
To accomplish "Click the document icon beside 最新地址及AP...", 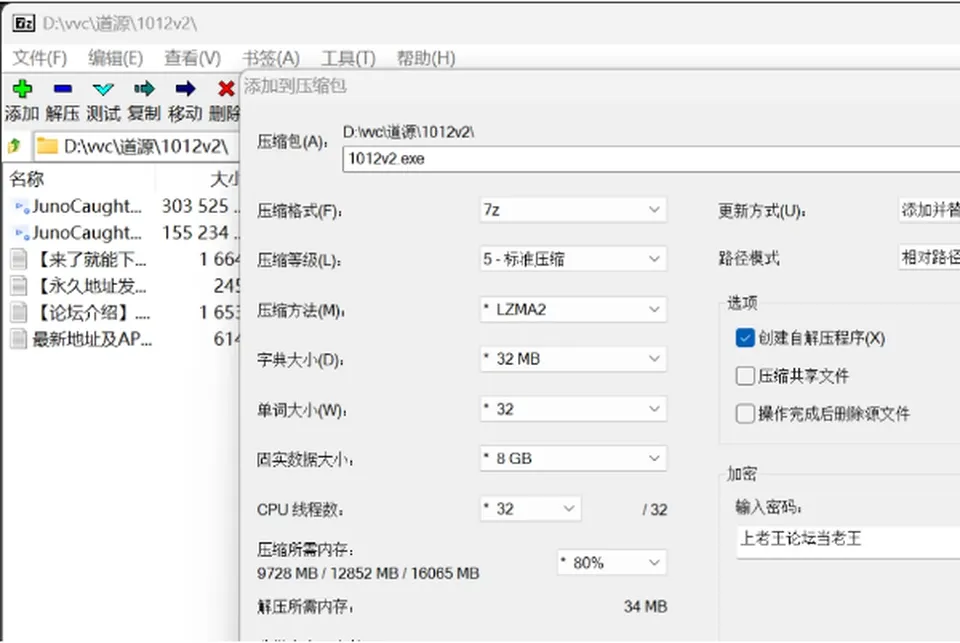I will [20, 339].
